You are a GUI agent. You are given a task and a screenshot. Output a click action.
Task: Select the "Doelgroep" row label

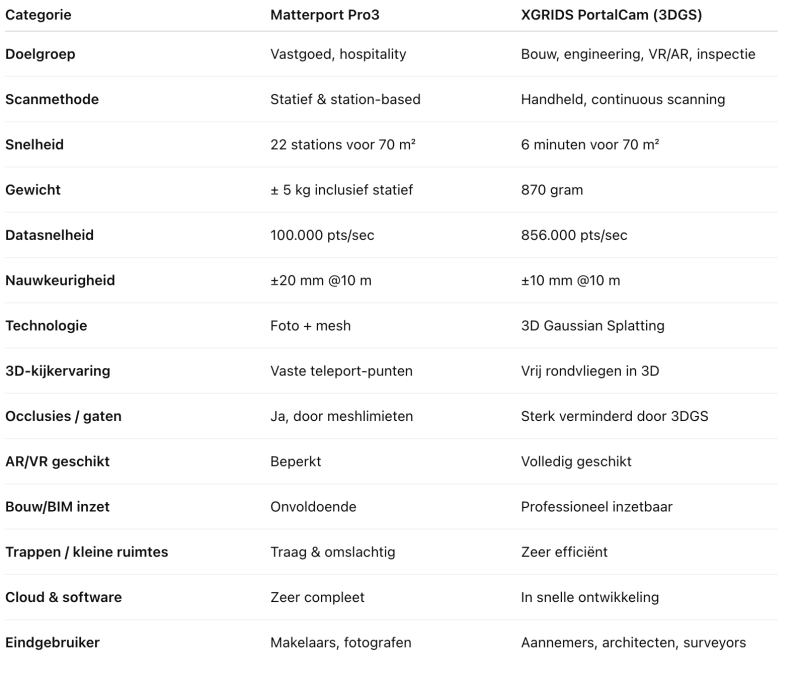point(40,55)
